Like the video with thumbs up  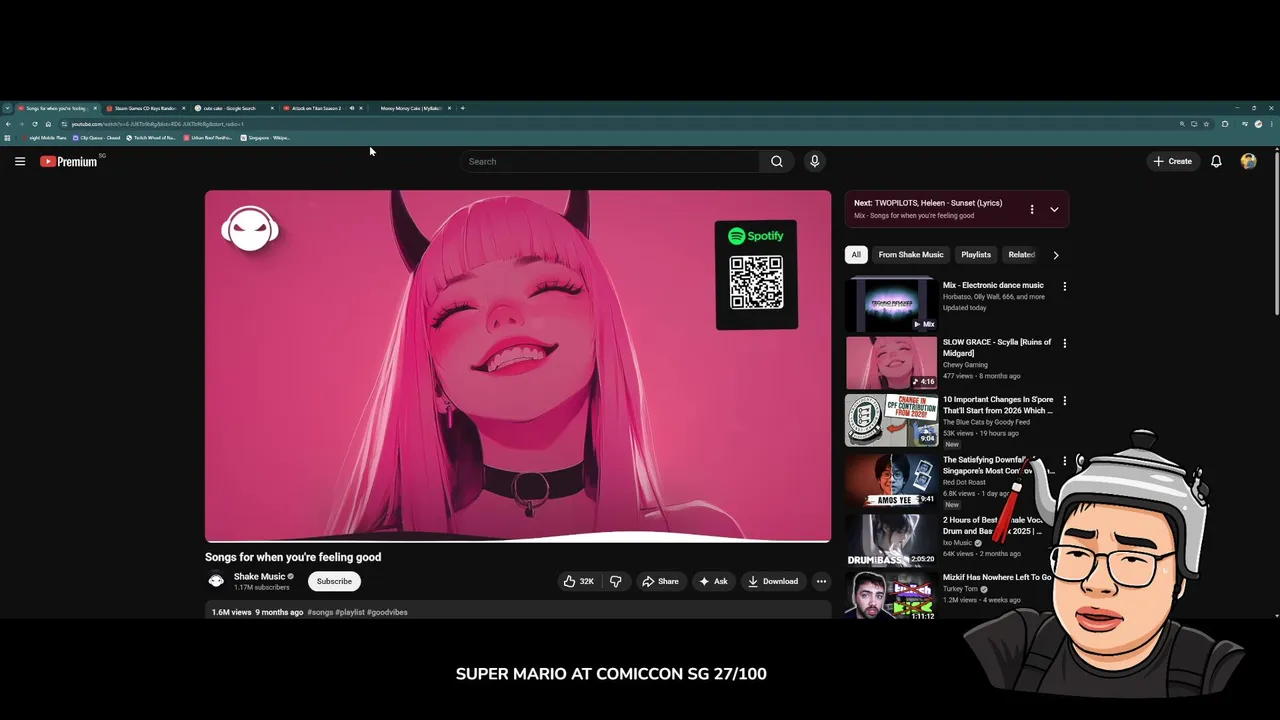pyautogui.click(x=578, y=581)
